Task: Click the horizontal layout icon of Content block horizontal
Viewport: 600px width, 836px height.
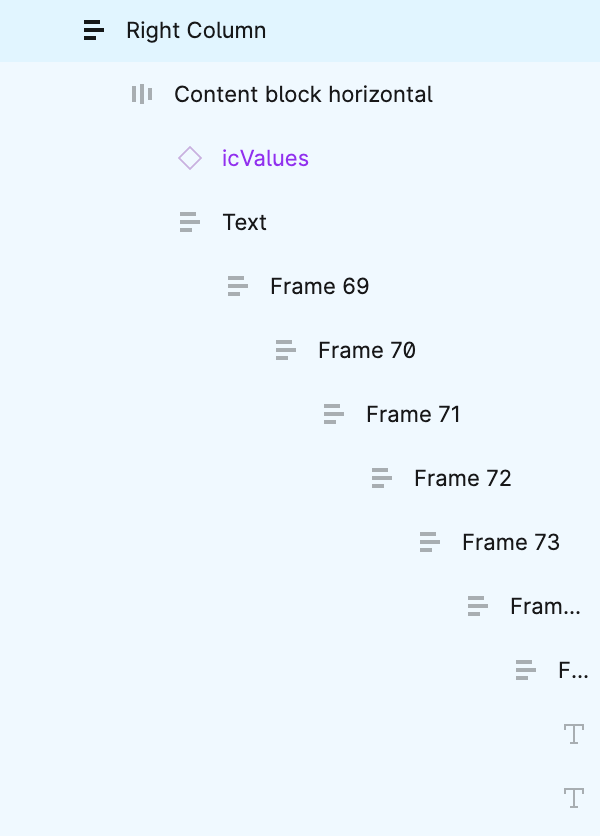Action: point(141,94)
